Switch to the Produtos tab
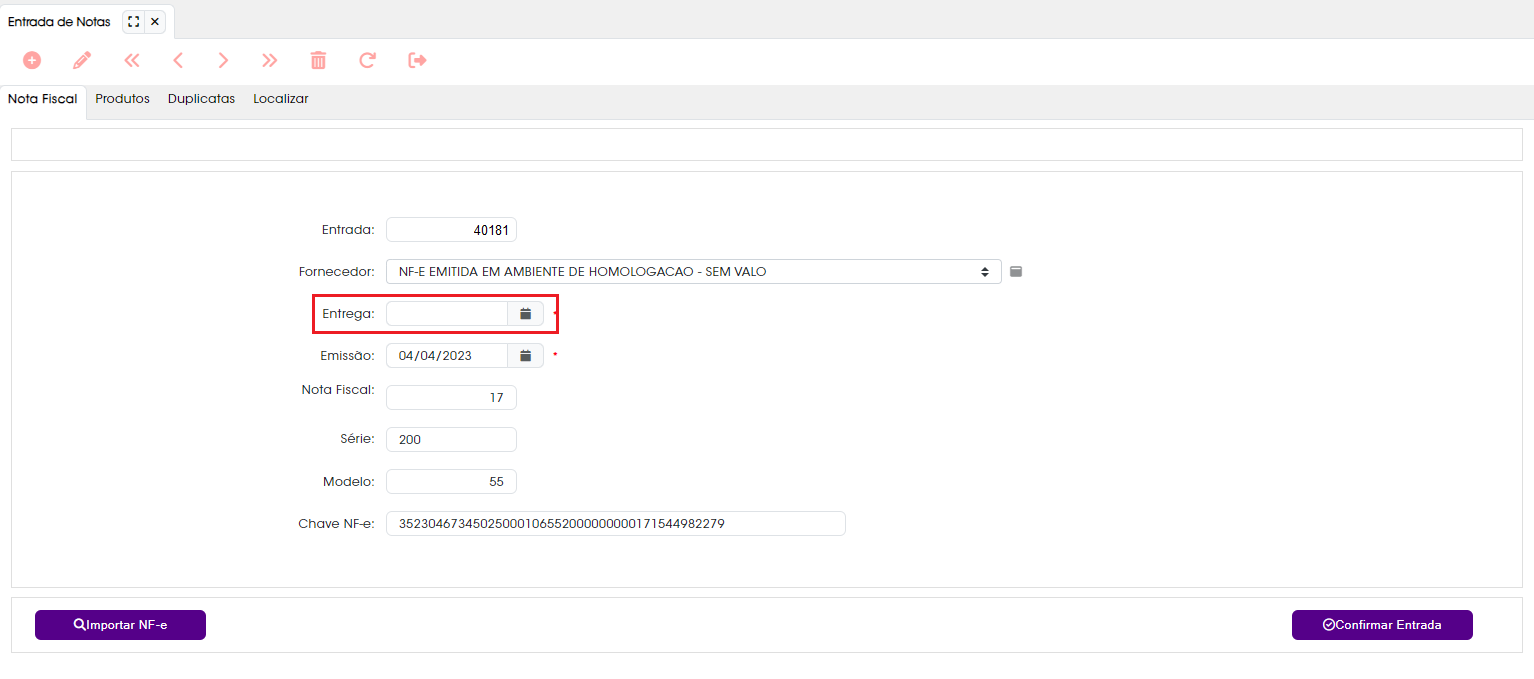 click(x=122, y=99)
